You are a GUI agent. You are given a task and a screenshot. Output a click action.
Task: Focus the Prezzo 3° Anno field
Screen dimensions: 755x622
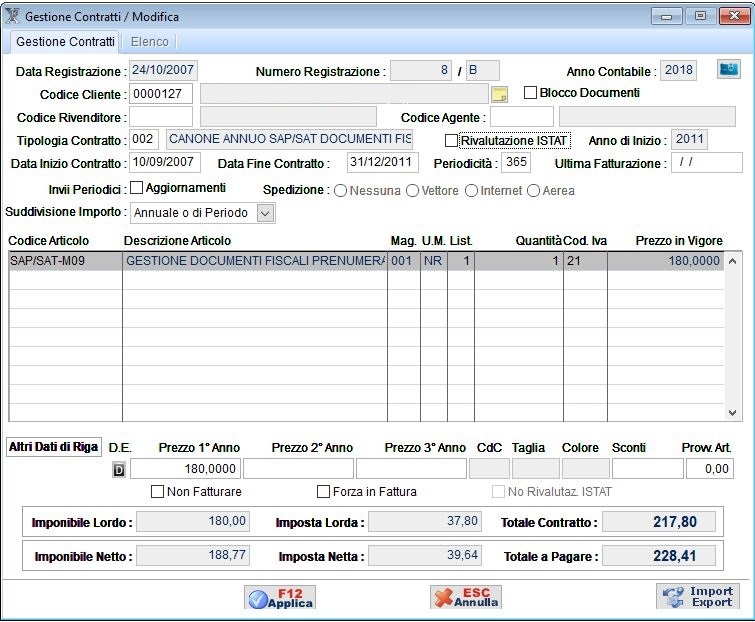click(412, 469)
